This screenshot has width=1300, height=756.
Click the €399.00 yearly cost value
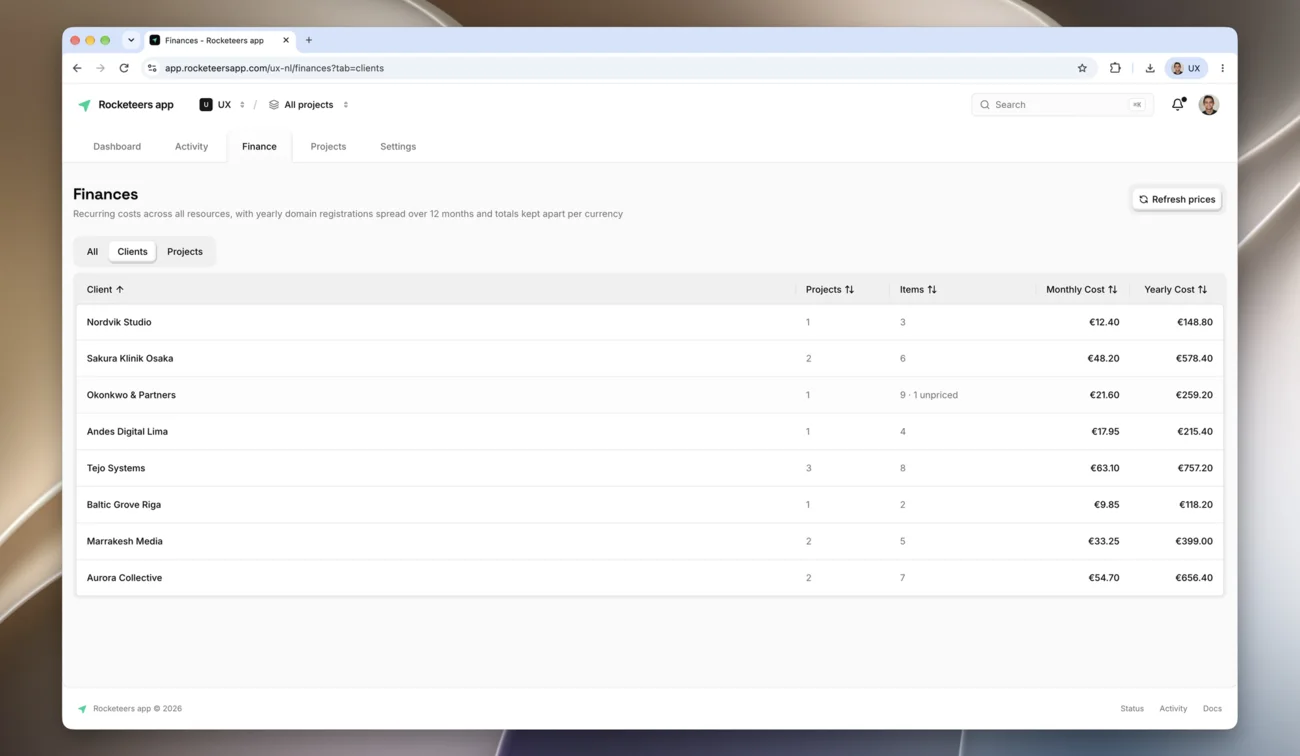pos(1194,541)
